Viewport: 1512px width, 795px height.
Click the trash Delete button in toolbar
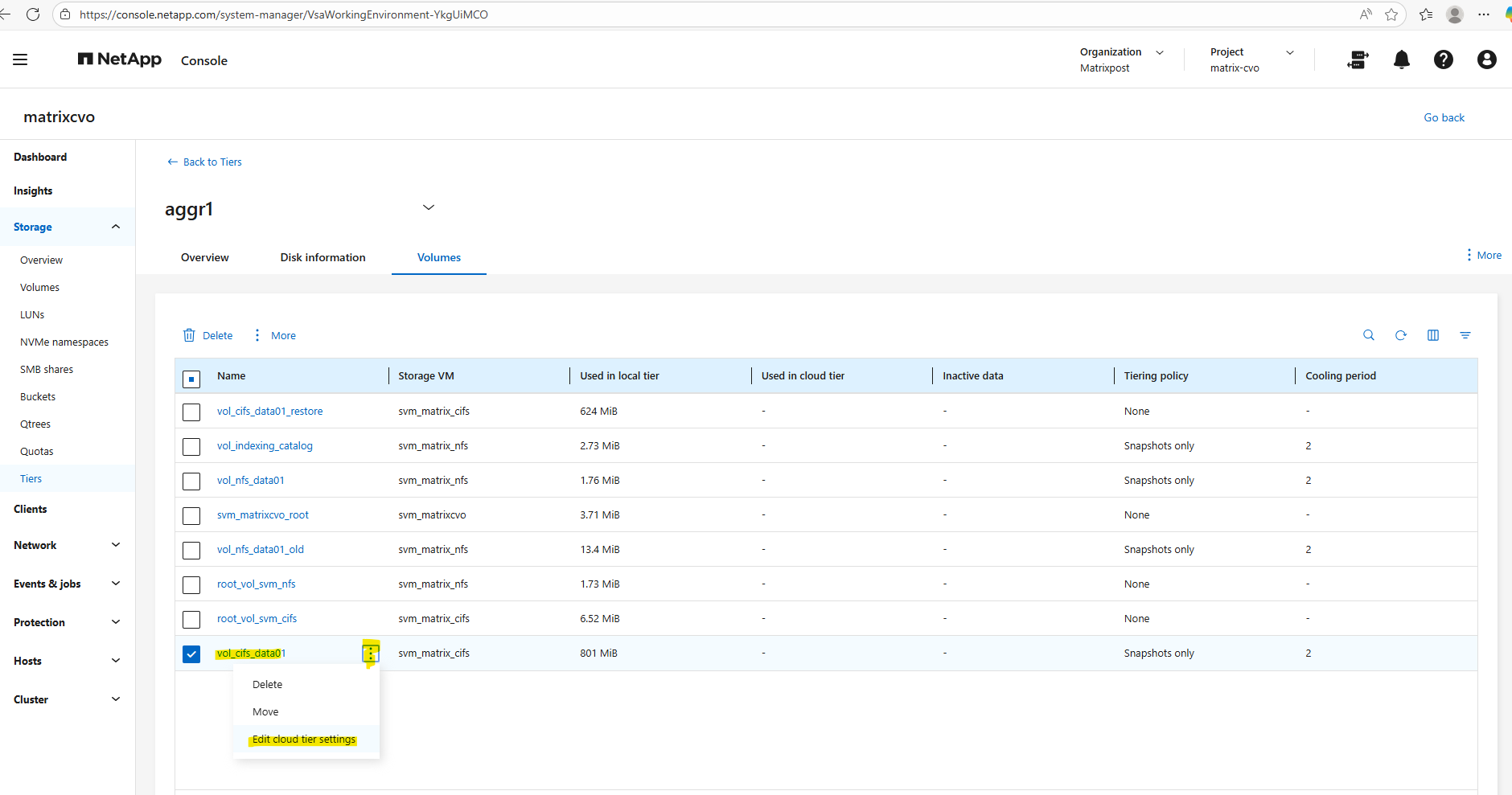[208, 335]
